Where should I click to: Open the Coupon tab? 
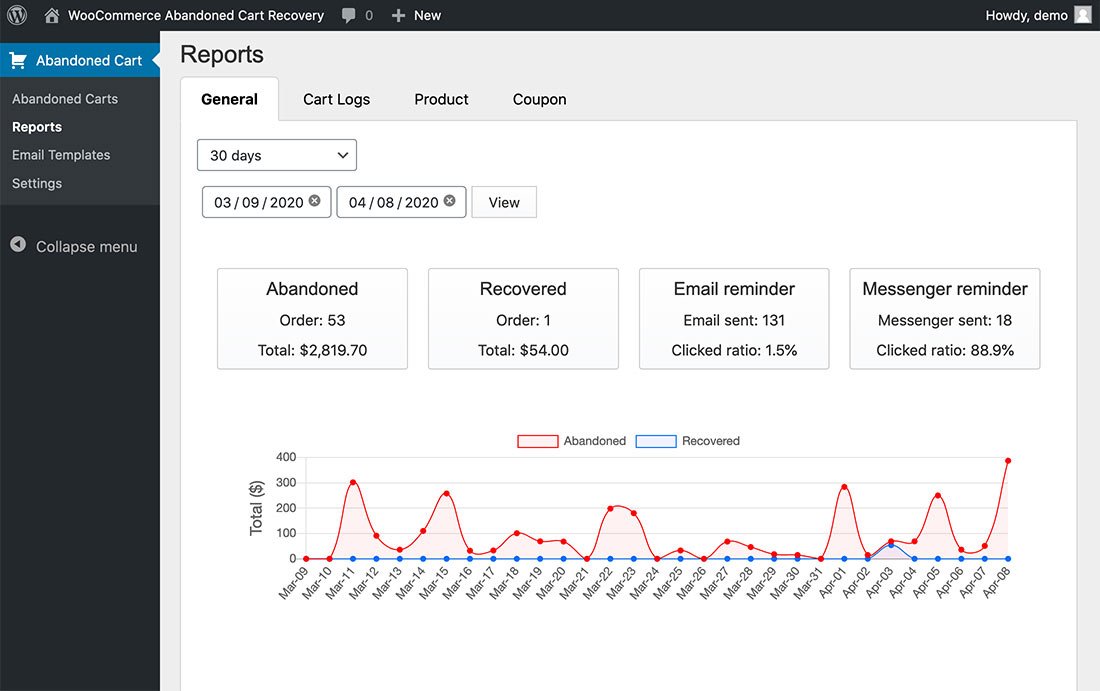click(539, 100)
